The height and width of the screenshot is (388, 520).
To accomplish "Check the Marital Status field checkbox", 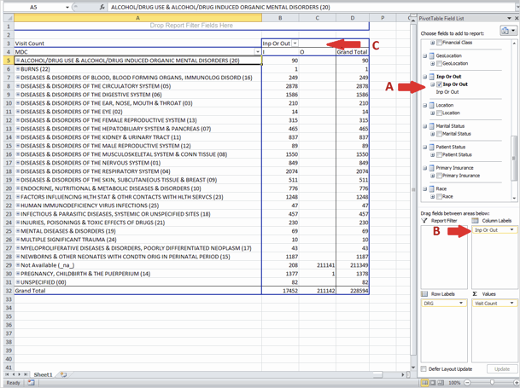I will point(439,134).
